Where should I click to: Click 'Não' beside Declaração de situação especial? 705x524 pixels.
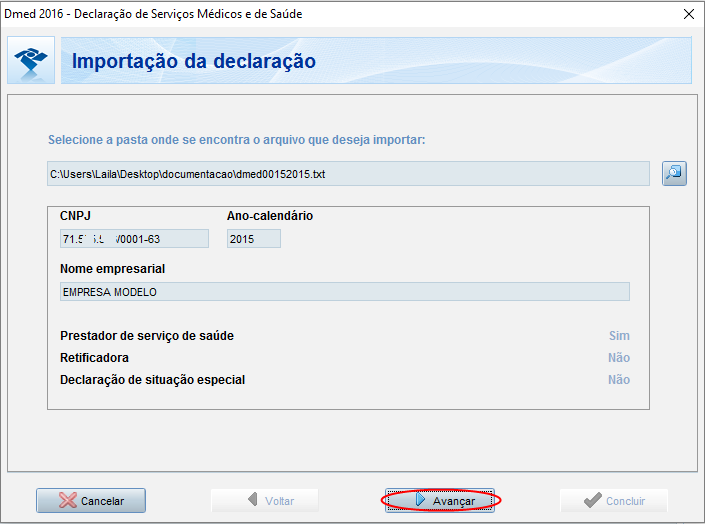click(619, 380)
